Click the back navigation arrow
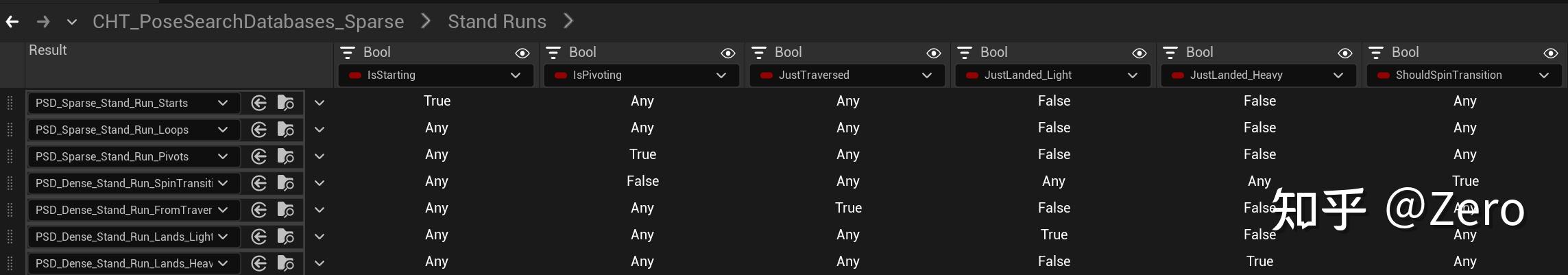This screenshot has width=1568, height=275. tap(12, 22)
